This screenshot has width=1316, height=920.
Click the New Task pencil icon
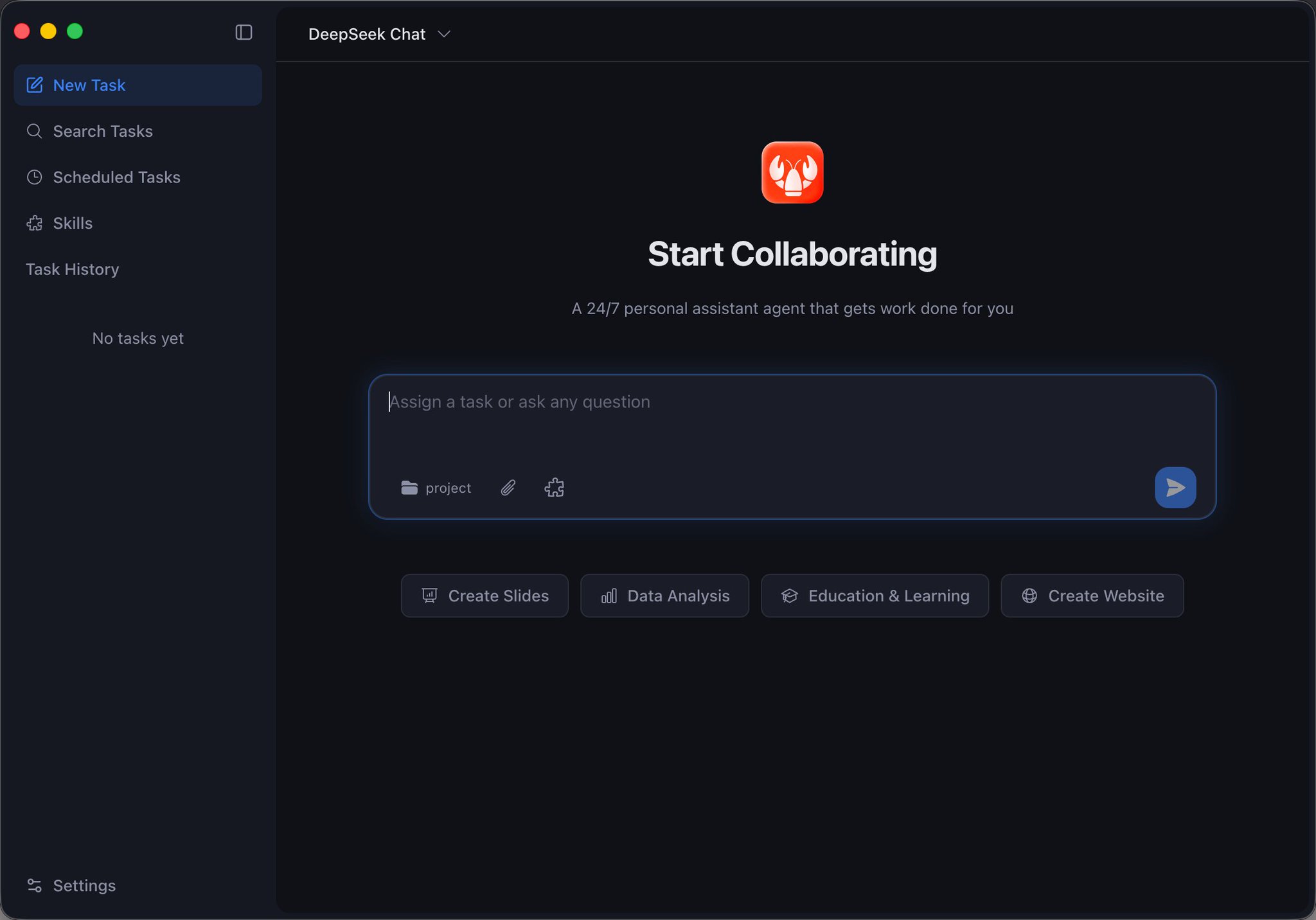click(x=35, y=85)
